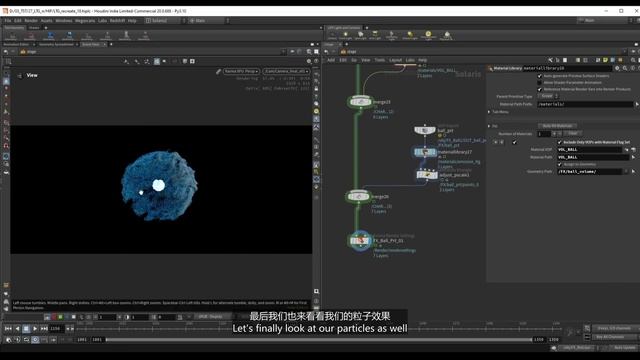Click the Play forward button
The width and height of the screenshot is (640, 360).
[x=35, y=328]
